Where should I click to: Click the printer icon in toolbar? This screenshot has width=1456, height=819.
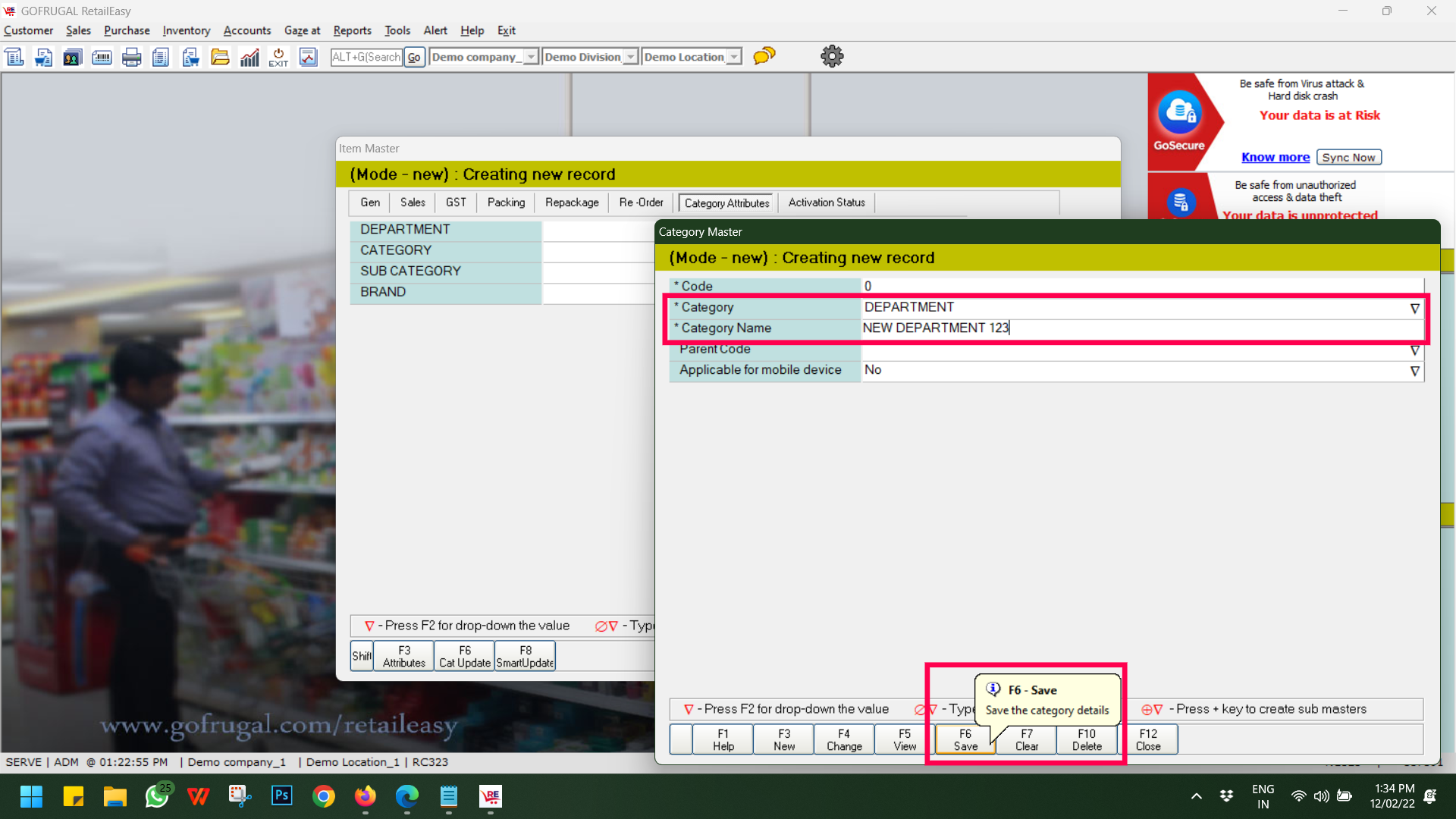click(131, 57)
